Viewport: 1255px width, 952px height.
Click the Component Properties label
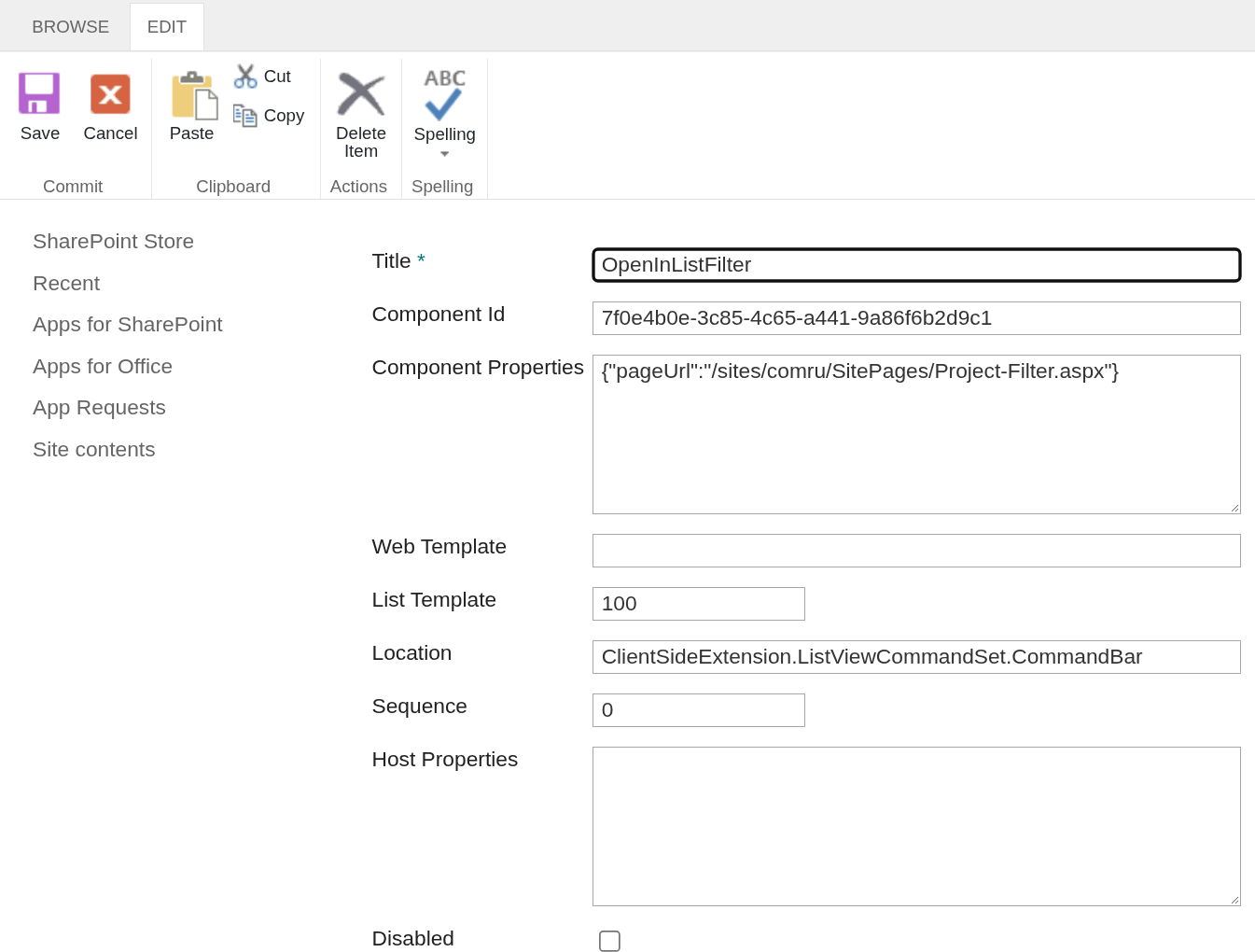pos(478,368)
